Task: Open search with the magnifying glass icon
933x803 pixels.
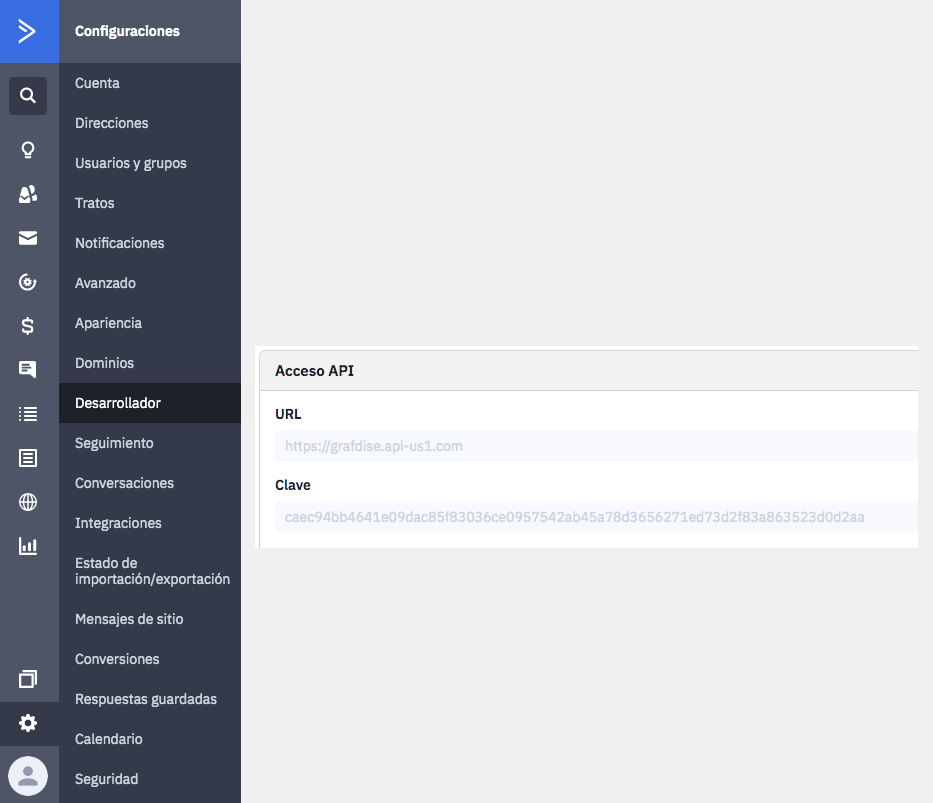Action: tap(28, 96)
